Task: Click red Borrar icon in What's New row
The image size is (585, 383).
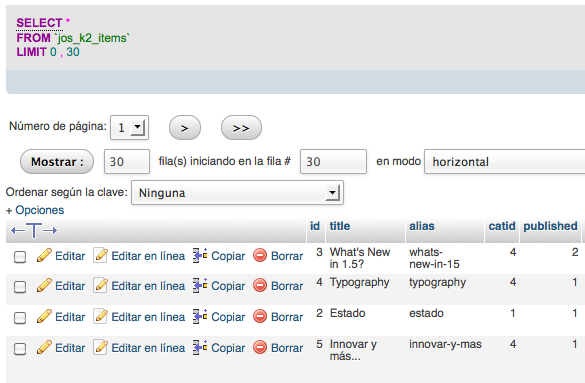Action: [260, 256]
